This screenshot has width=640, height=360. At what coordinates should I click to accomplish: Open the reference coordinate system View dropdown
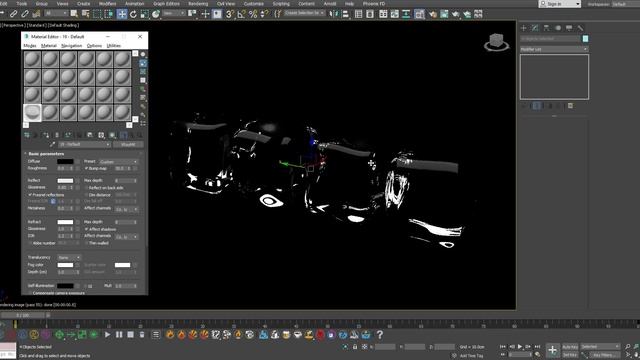pos(174,13)
